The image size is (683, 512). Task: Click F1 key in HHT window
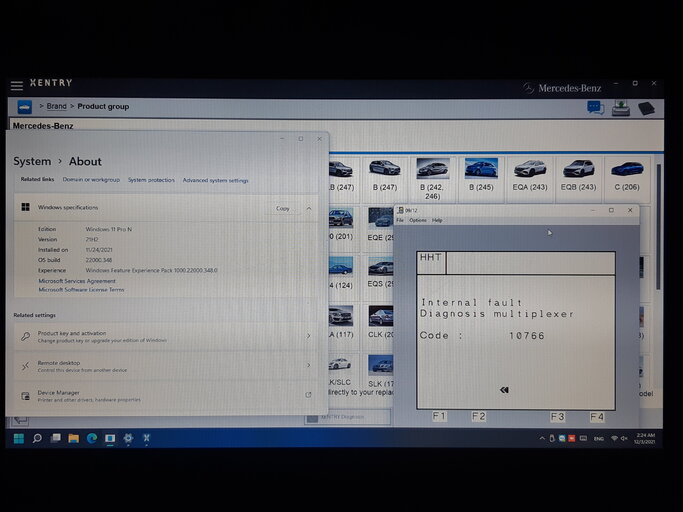coord(439,416)
